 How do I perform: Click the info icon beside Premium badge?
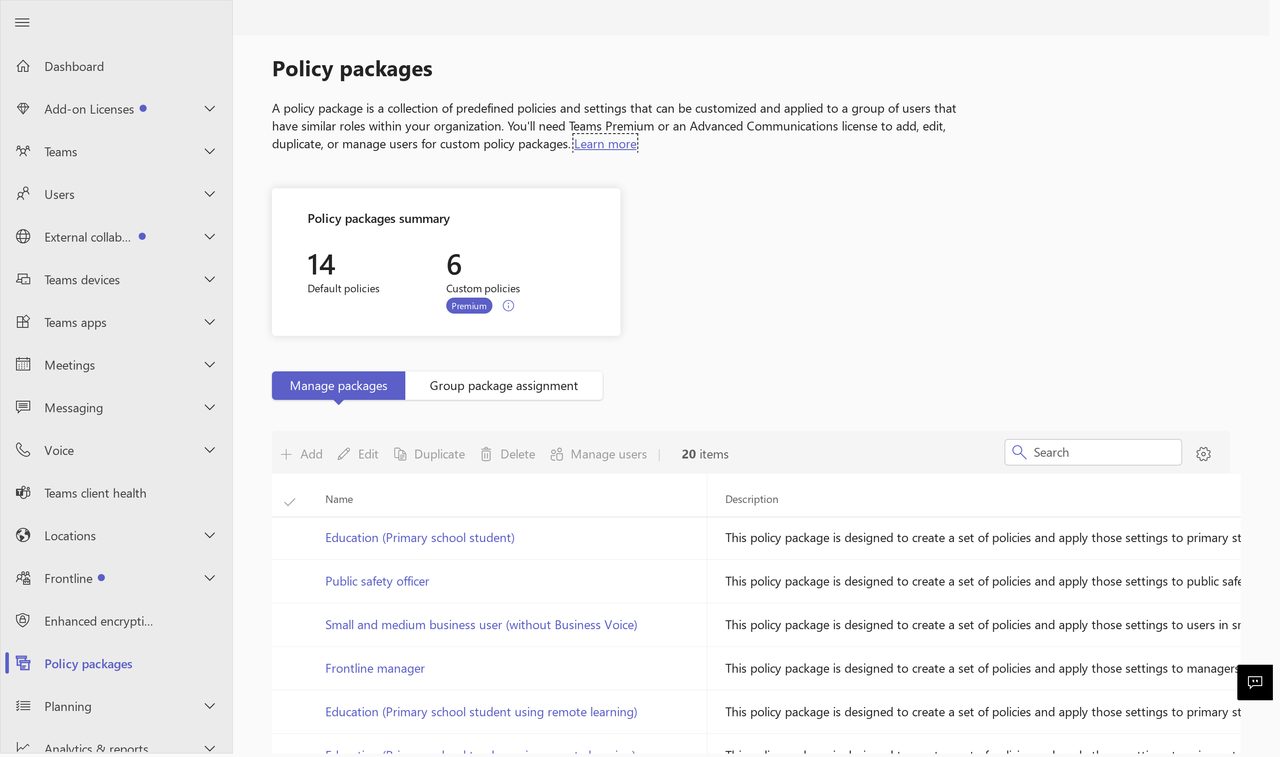click(x=508, y=306)
